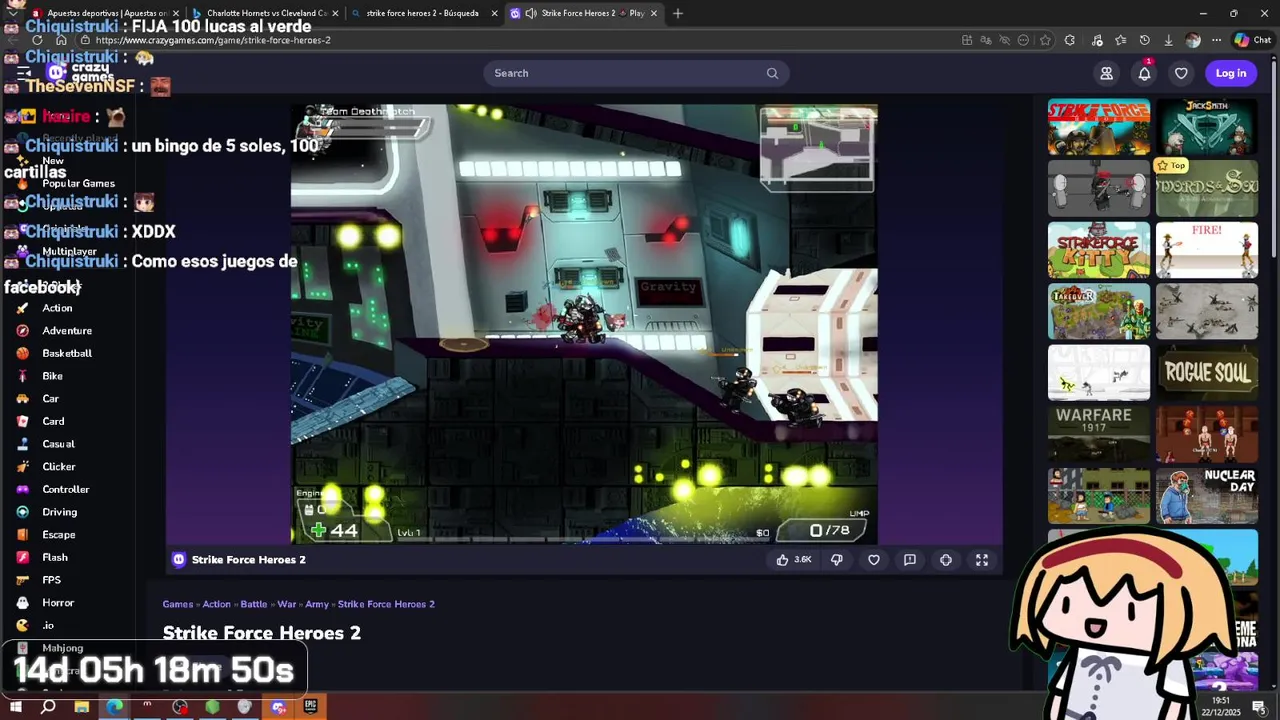Viewport: 1280px width, 720px height.
Task: Open browser history icon
Action: (1145, 40)
